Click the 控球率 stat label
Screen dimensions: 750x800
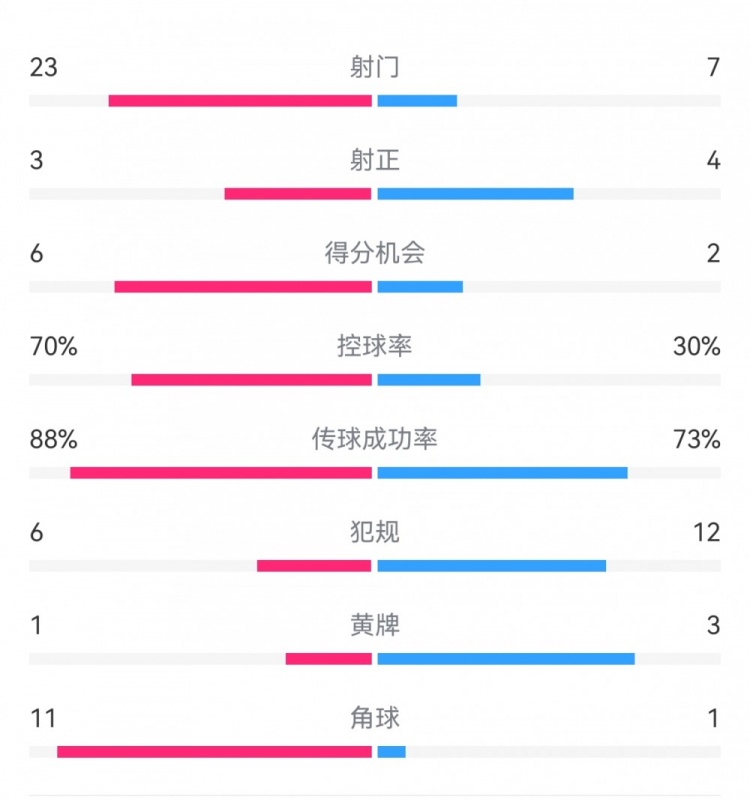pos(375,346)
